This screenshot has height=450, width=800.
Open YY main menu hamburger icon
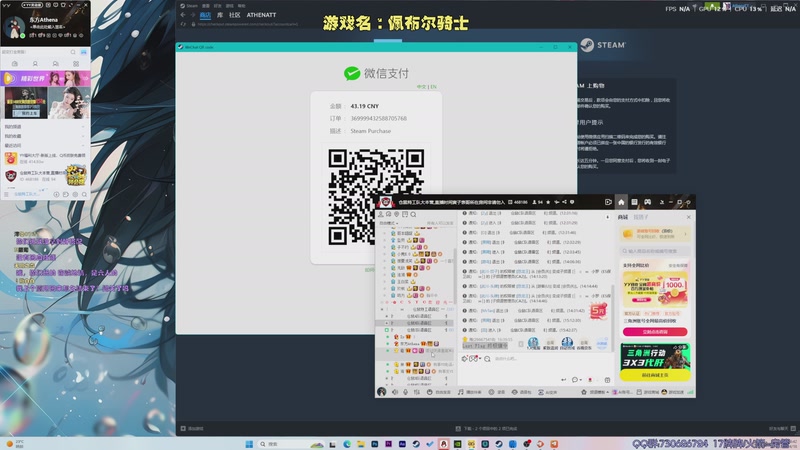[6, 194]
